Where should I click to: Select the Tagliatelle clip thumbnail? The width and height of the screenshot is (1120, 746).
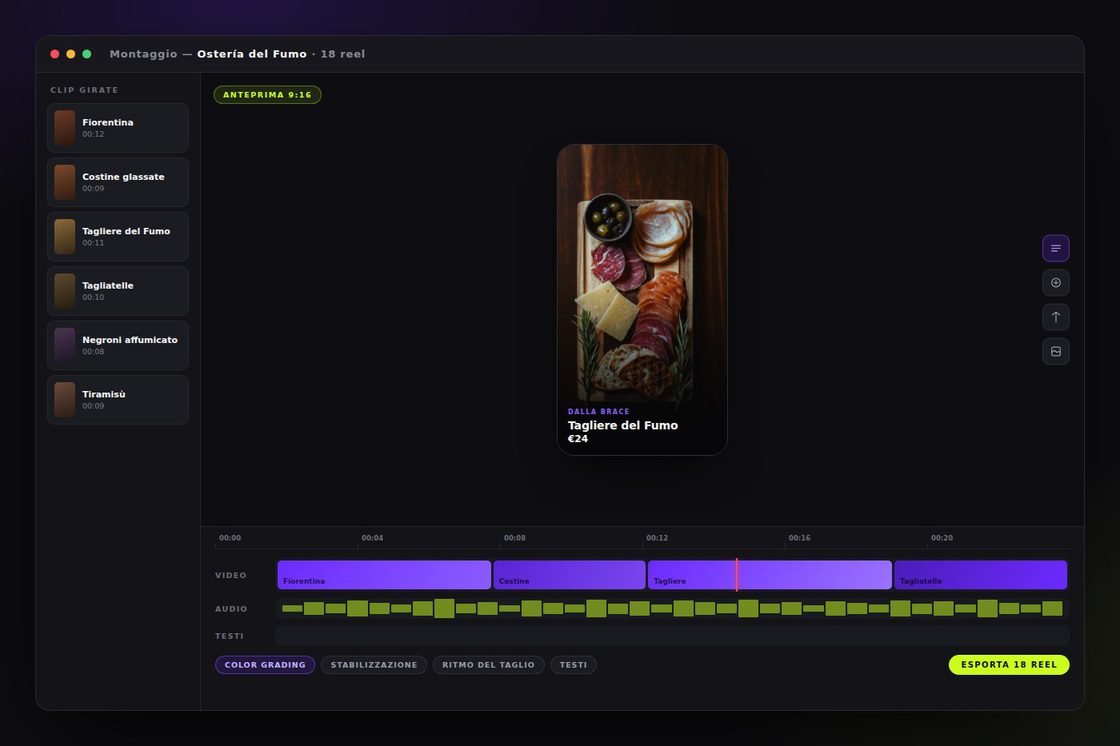pos(65,291)
